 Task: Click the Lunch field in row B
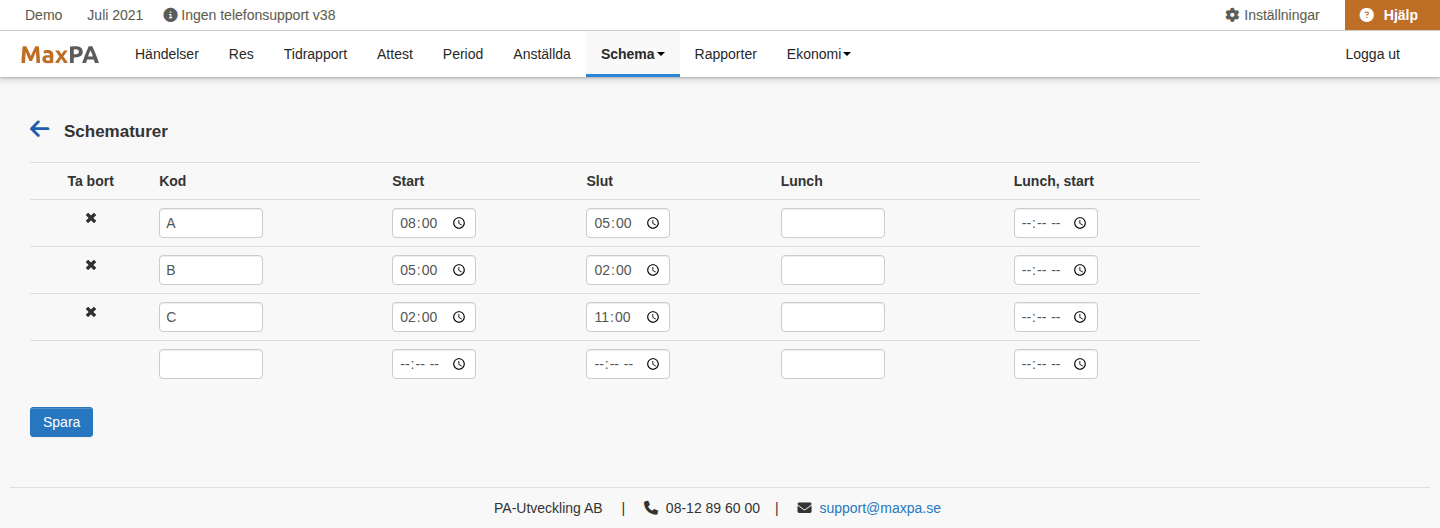click(x=833, y=270)
